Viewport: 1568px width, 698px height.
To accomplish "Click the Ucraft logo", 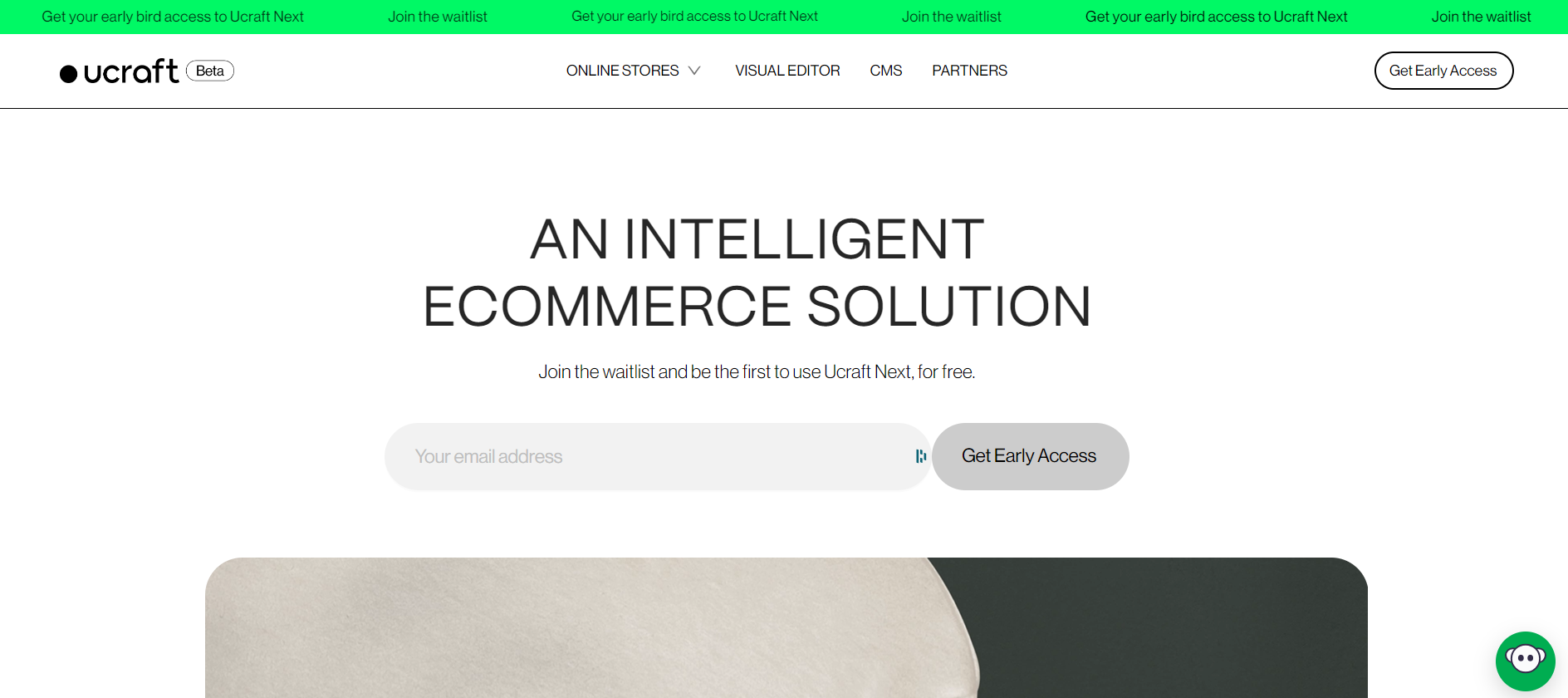I will (x=120, y=71).
